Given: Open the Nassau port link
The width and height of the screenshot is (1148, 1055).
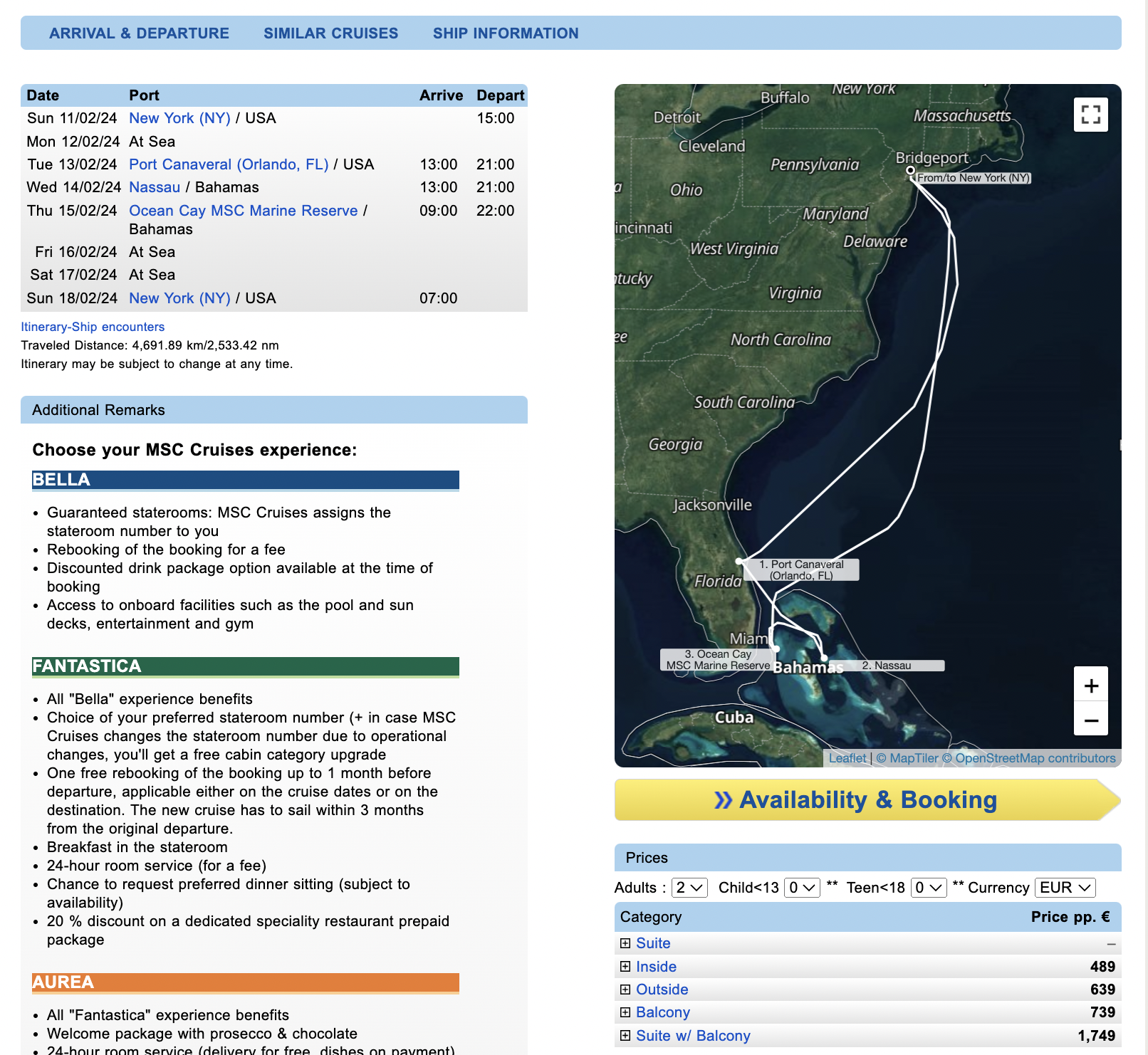Looking at the screenshot, I should [155, 187].
